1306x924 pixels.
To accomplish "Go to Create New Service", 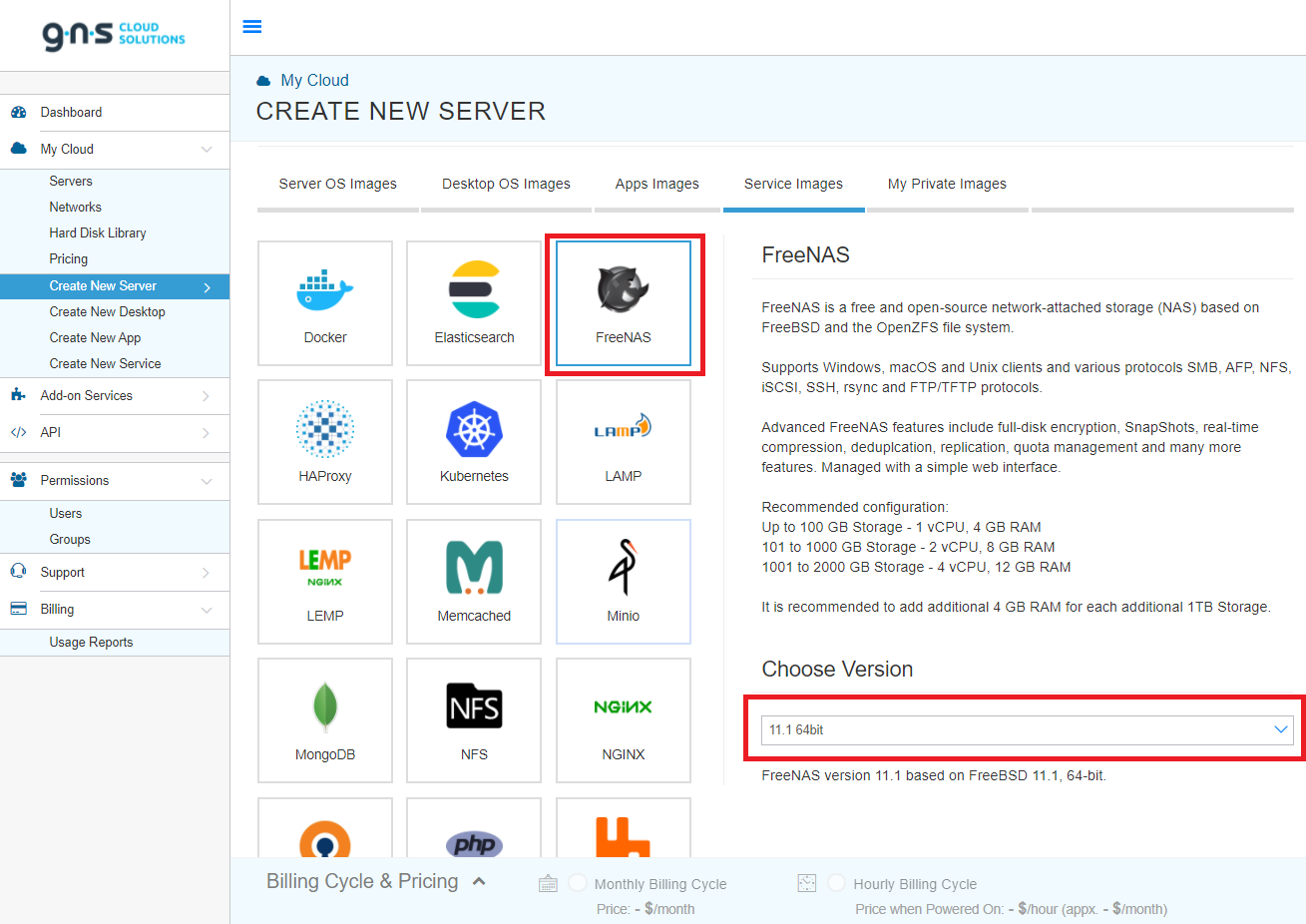I will tap(105, 363).
